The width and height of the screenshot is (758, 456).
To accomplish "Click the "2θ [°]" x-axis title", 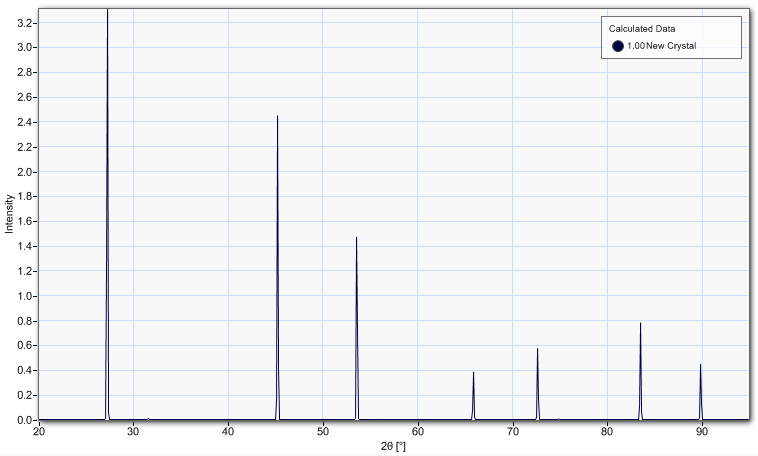I will [x=394, y=445].
